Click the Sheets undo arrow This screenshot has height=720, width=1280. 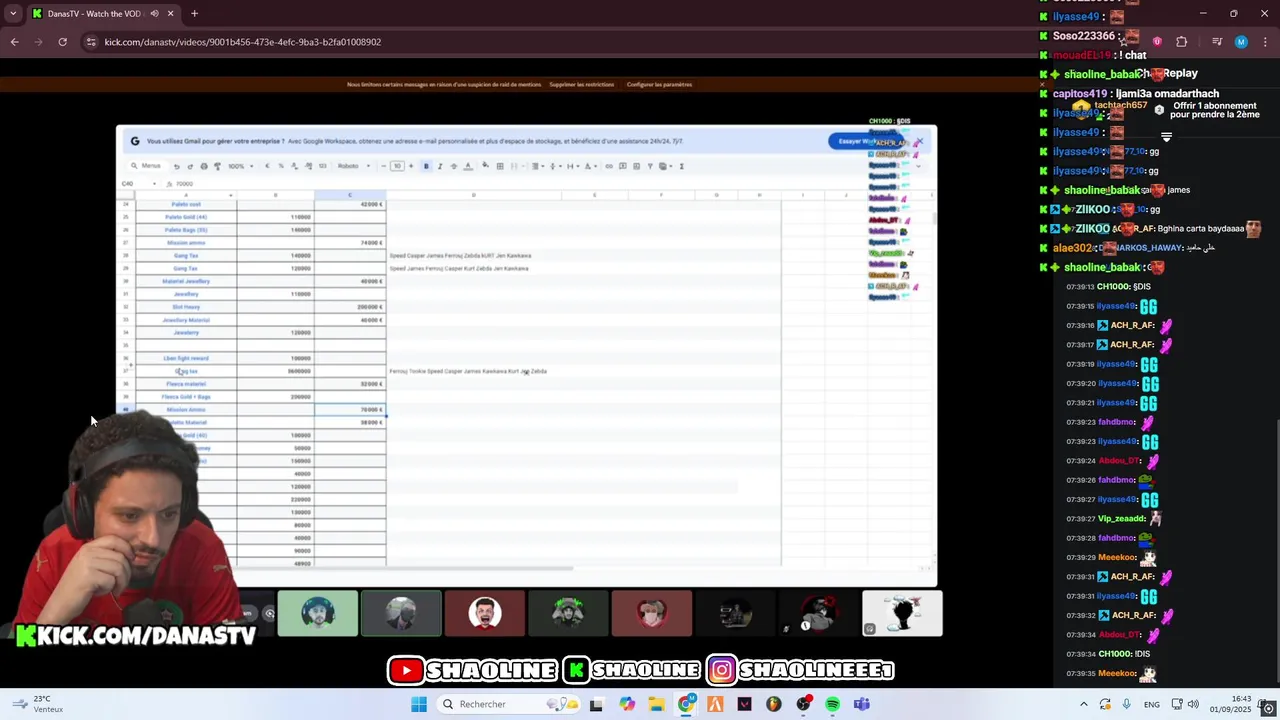coord(176,166)
